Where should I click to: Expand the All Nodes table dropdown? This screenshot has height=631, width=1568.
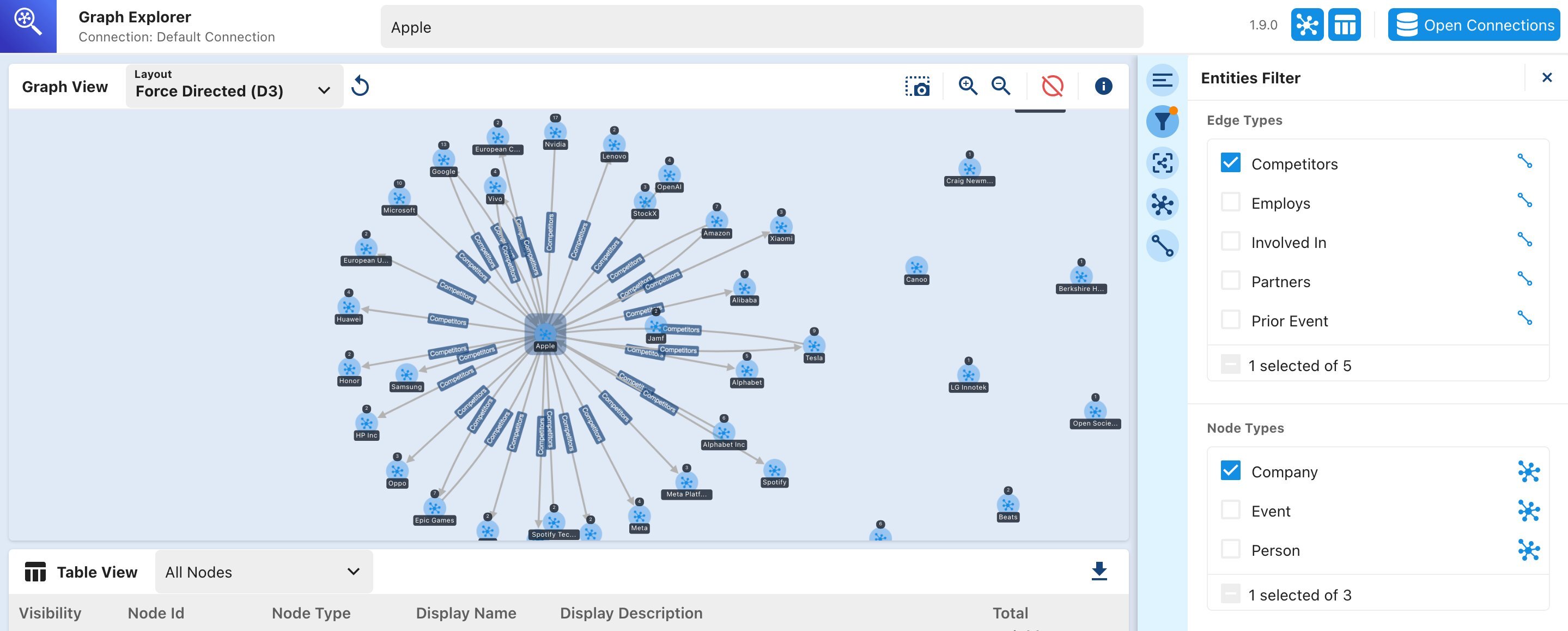[264, 572]
